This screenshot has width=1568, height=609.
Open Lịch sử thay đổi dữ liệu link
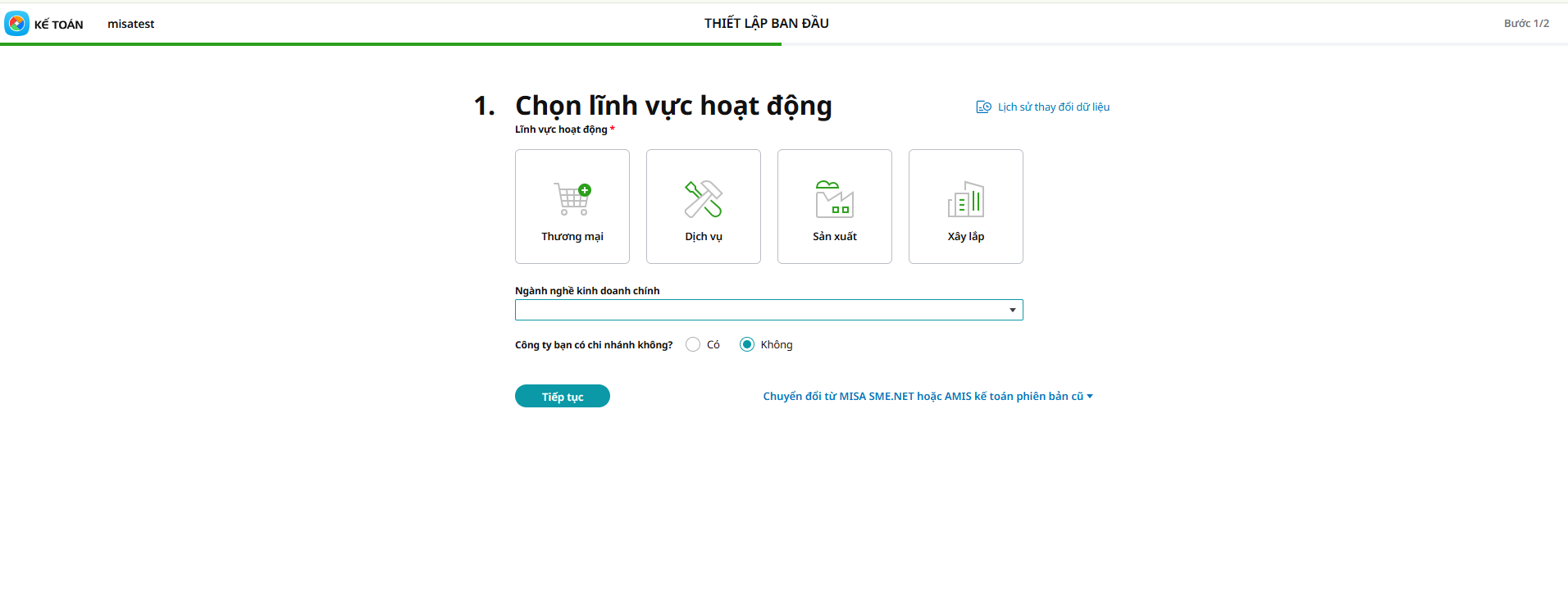(1053, 107)
